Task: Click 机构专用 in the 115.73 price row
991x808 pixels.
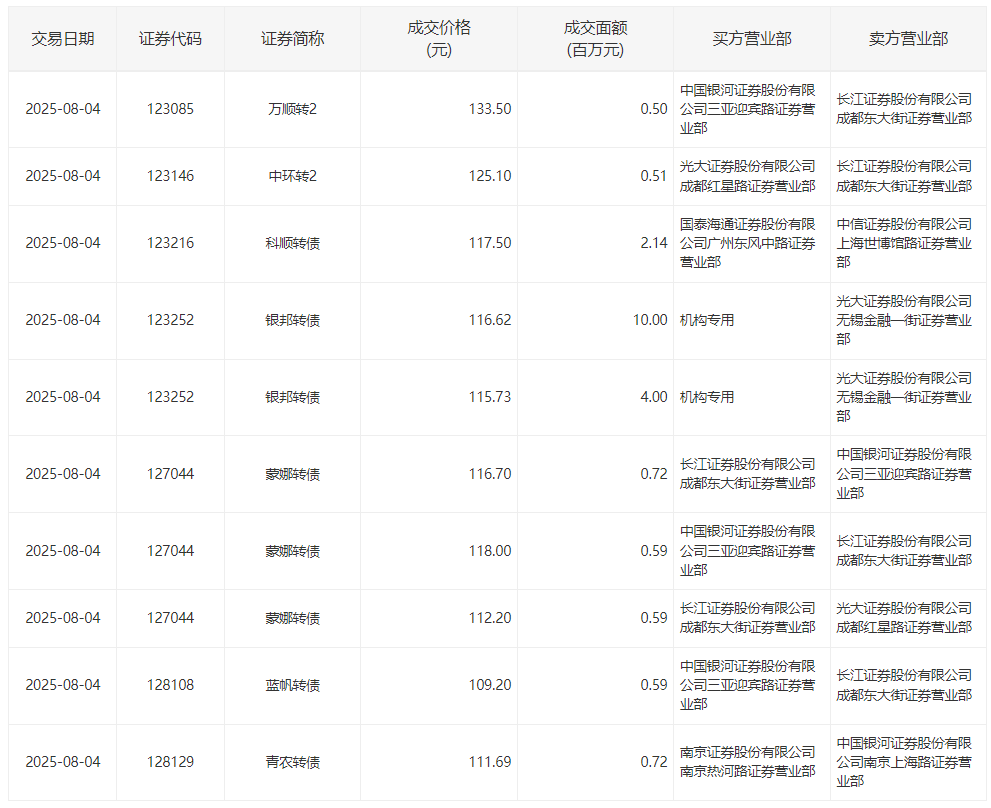Action: tap(707, 397)
